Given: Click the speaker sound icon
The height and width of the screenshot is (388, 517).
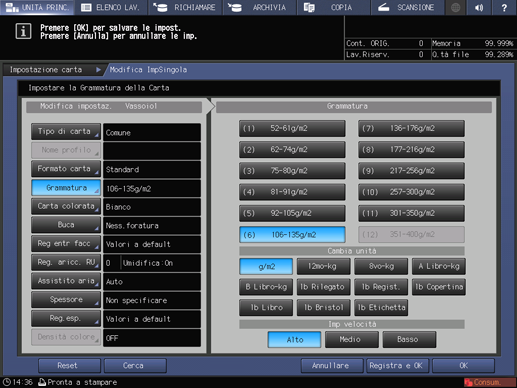Looking at the screenshot, I should tap(479, 7).
